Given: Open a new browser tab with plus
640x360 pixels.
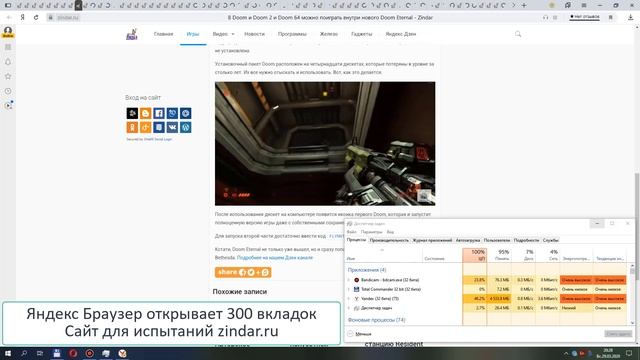Looking at the screenshot, I should pyautogui.click(x=524, y=5).
